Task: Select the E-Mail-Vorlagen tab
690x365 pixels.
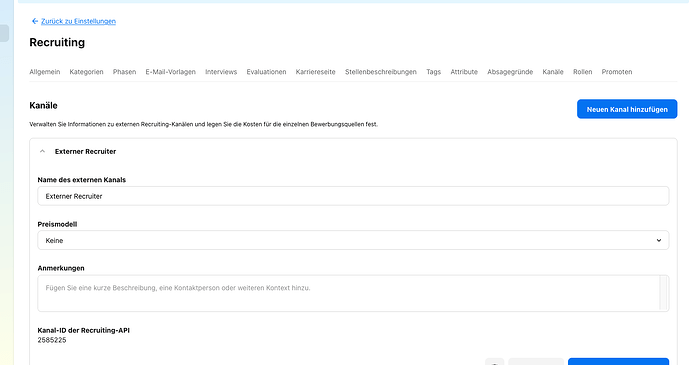Action: 170,72
